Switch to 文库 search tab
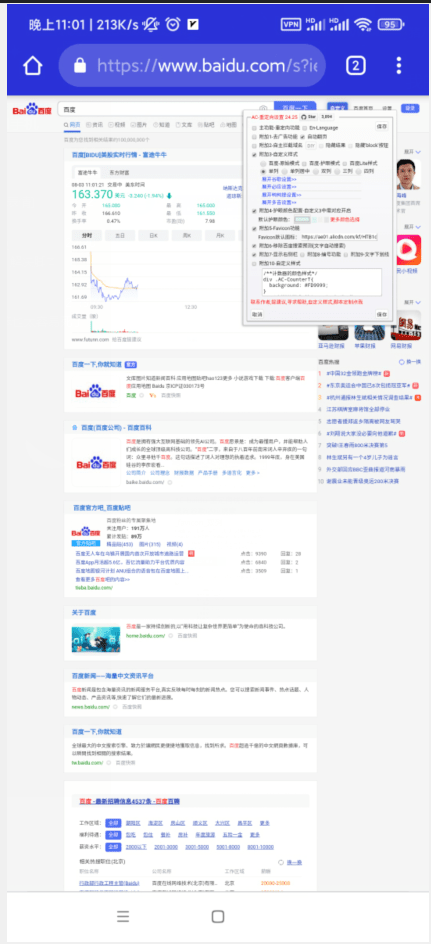The height and width of the screenshot is (944, 431). coord(183,125)
